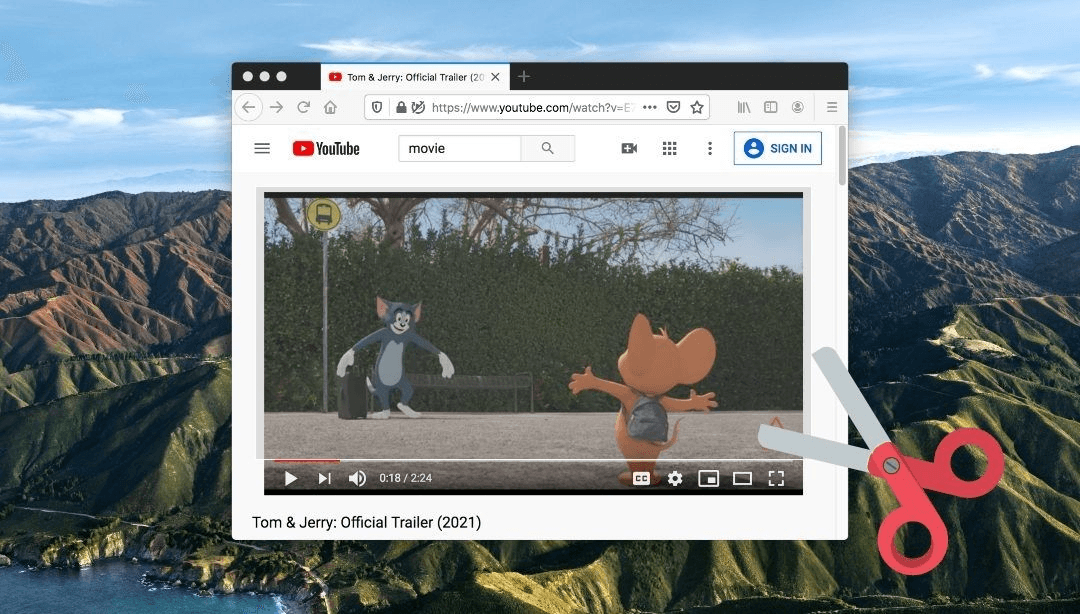Screen dimensions: 1080x614
Task: Play the video with the play button
Action: (x=291, y=478)
